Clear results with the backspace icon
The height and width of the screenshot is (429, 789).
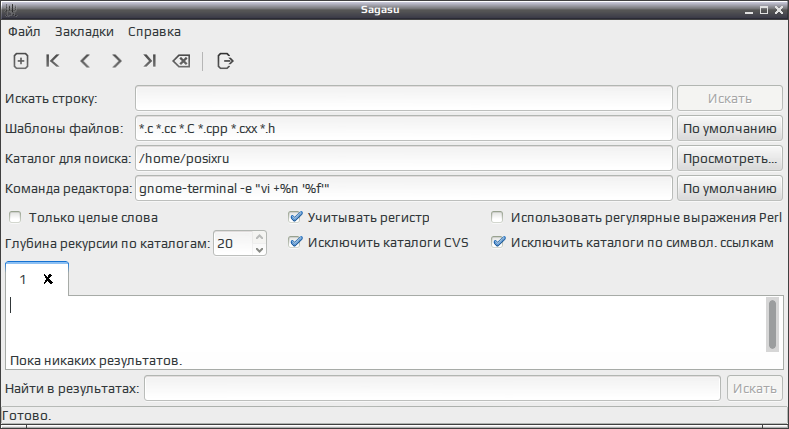[x=181, y=61]
